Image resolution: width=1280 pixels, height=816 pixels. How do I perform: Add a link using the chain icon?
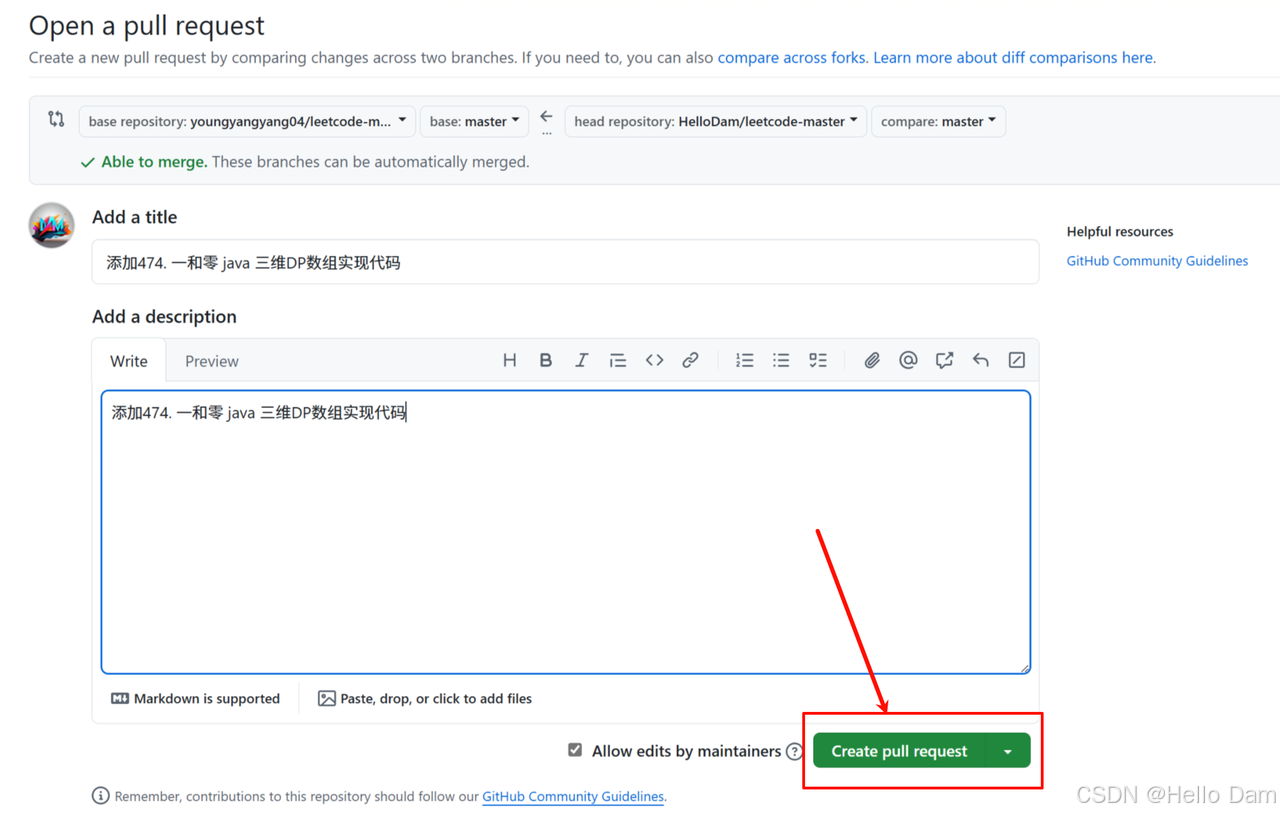(690, 360)
